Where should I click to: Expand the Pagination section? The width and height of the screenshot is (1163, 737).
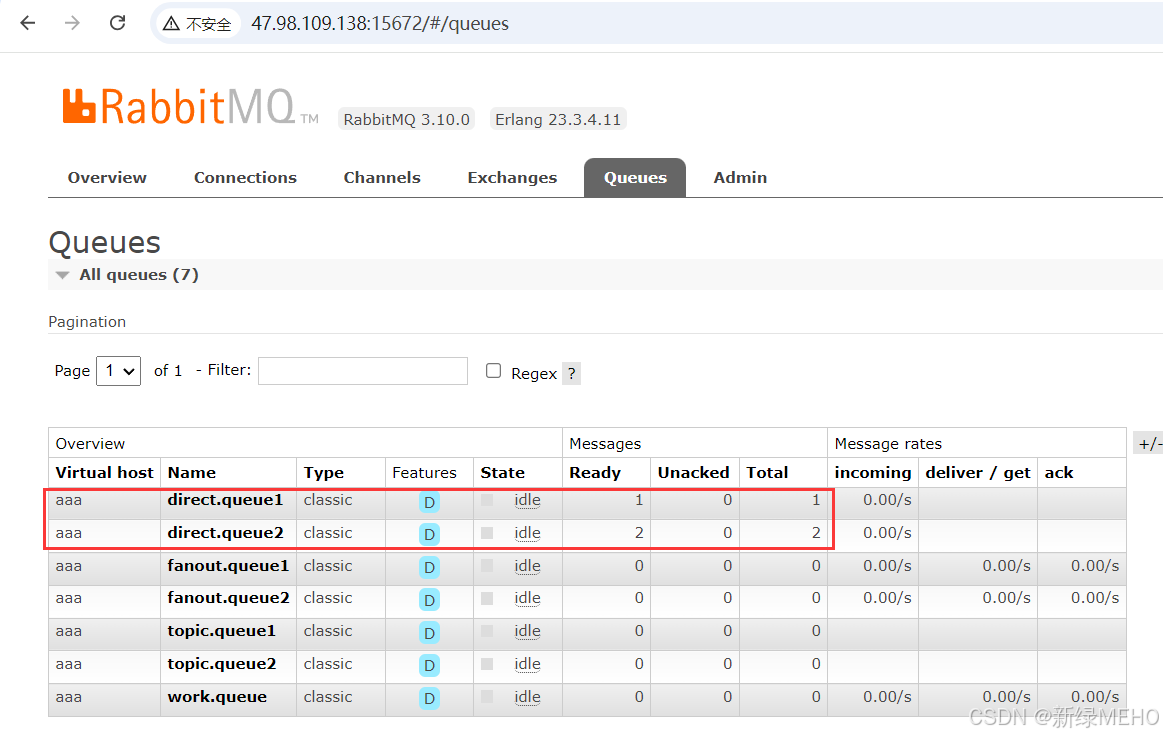pos(86,321)
